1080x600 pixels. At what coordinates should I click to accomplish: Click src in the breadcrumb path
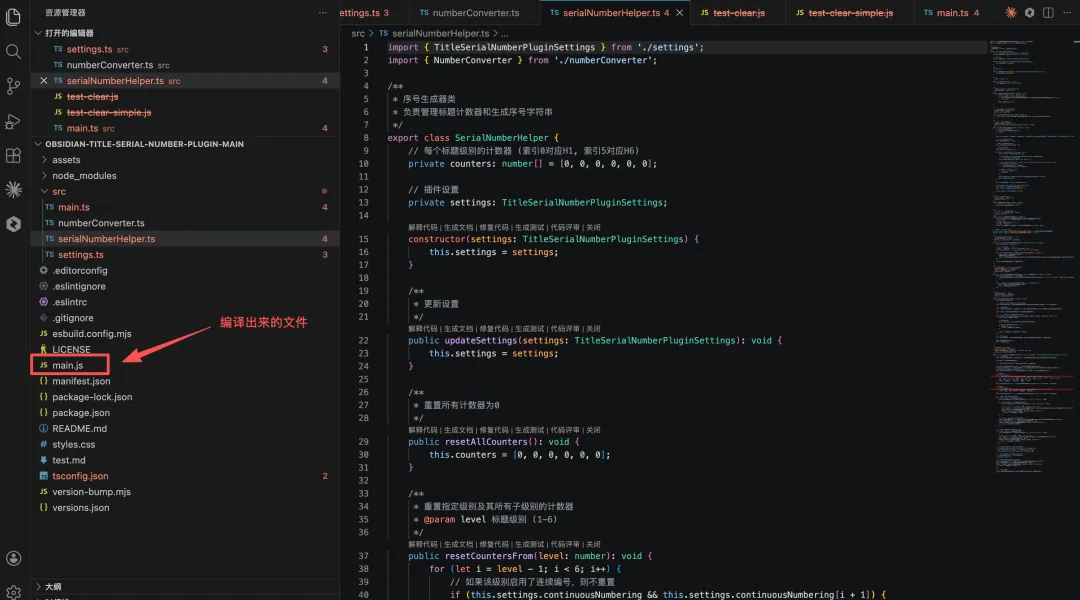tap(358, 33)
